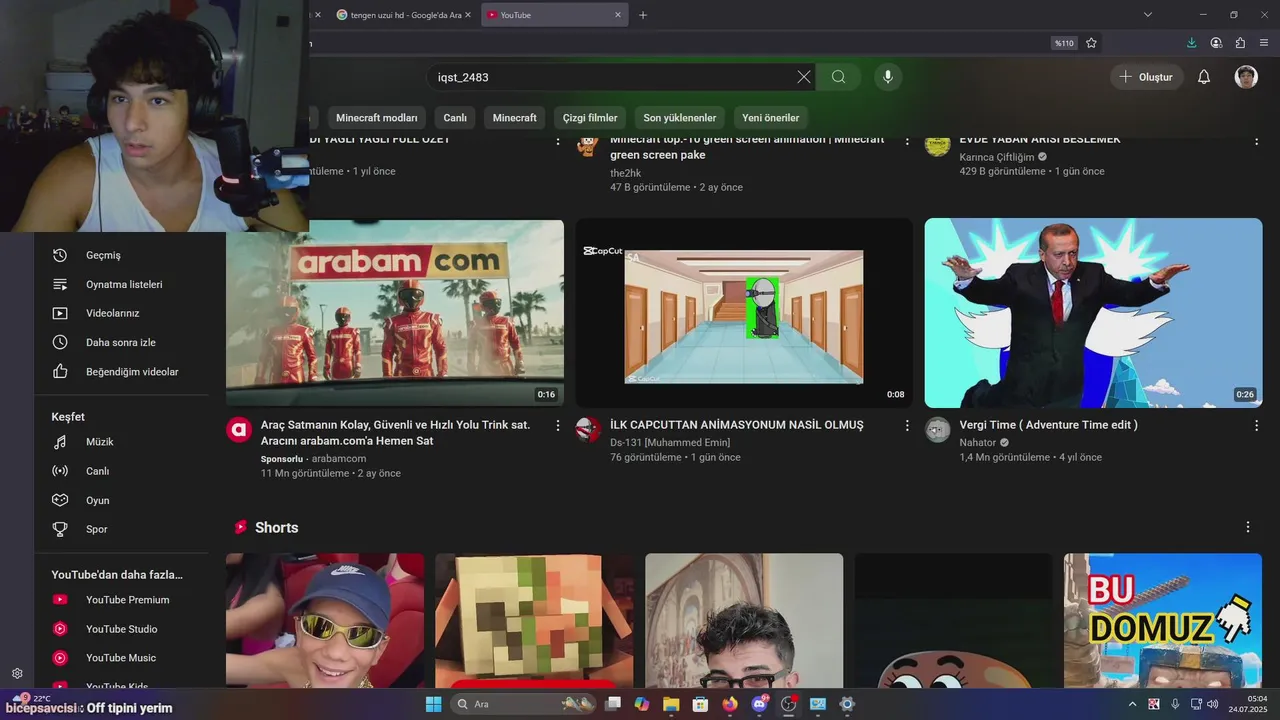Open the Minecraft zombie Short thumbnail
This screenshot has height=720, width=1280.
tap(534, 621)
